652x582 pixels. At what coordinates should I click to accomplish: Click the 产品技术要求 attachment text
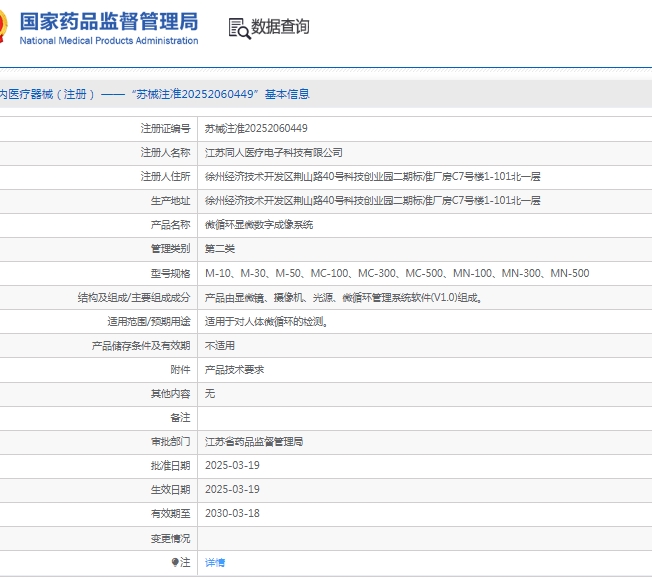click(x=235, y=370)
